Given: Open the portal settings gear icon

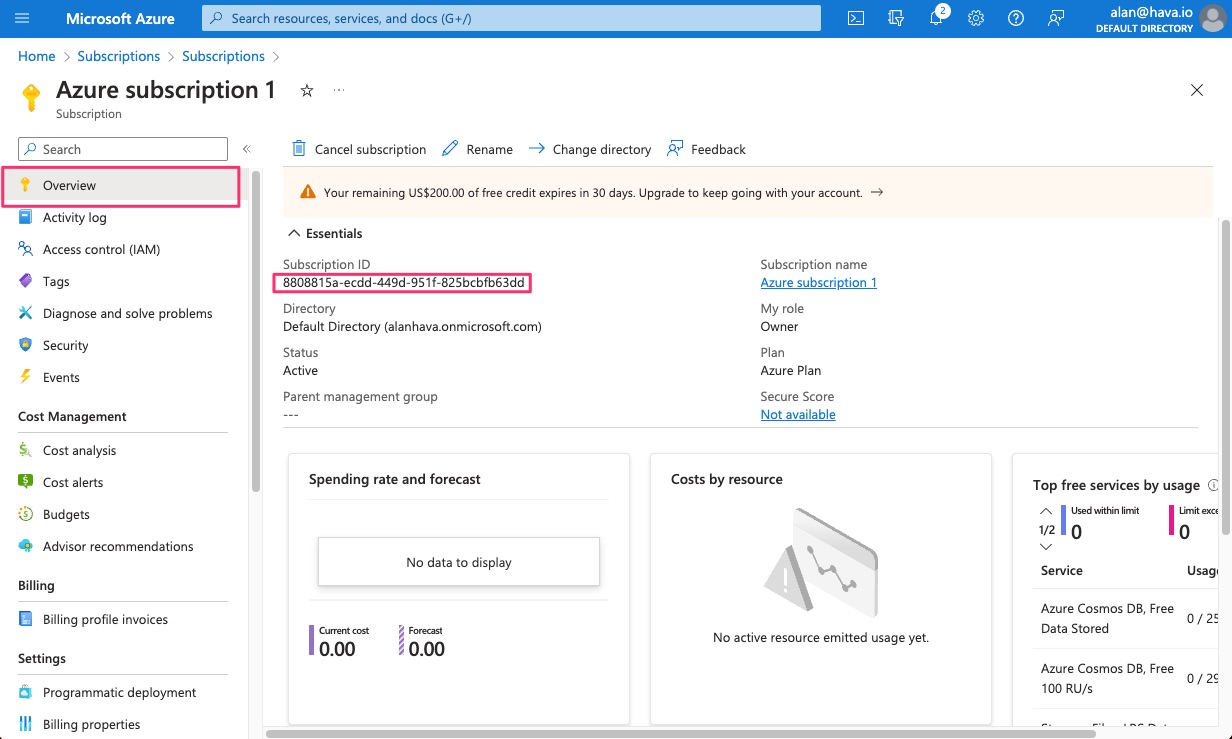Looking at the screenshot, I should click(x=976, y=18).
